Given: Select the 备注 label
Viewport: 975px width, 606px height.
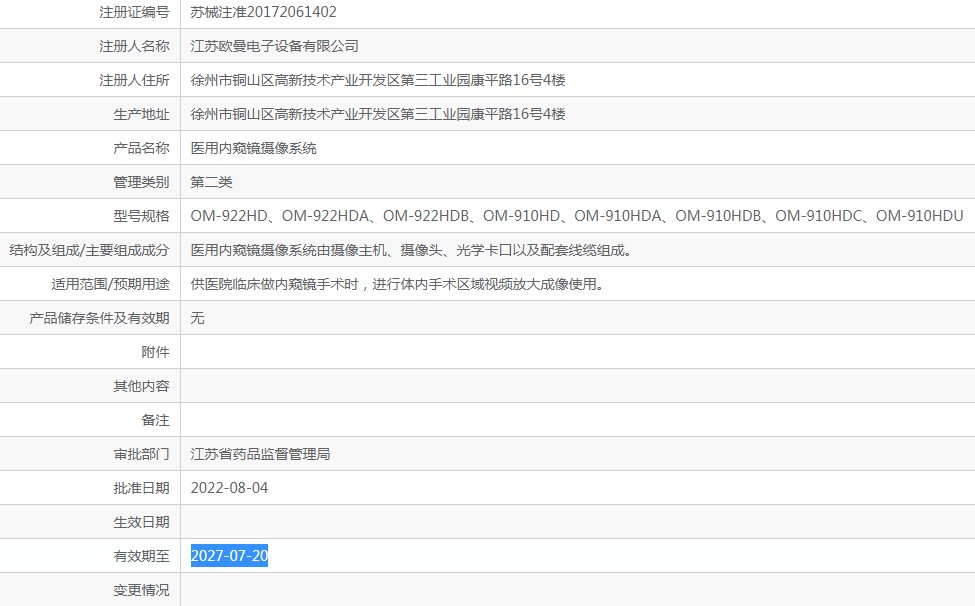Looking at the screenshot, I should 155,420.
